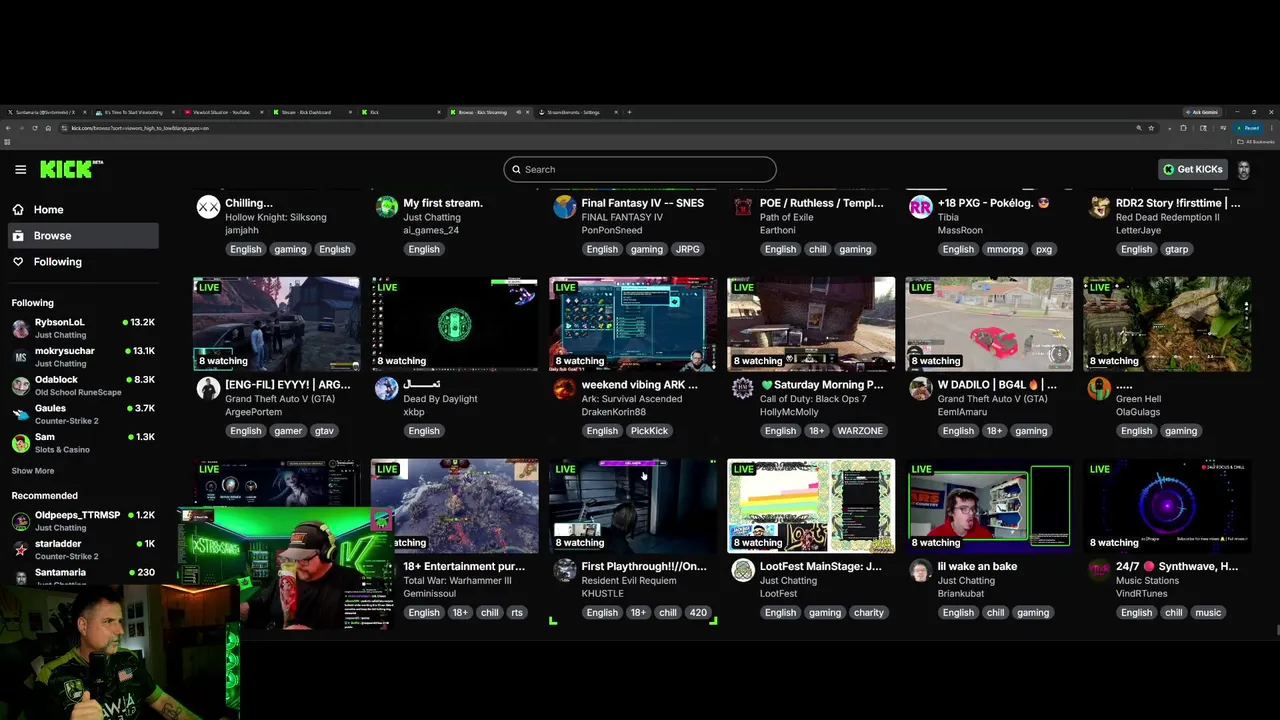Open browser extensions puzzle icon
This screenshot has width=1280, height=720.
[1183, 128]
